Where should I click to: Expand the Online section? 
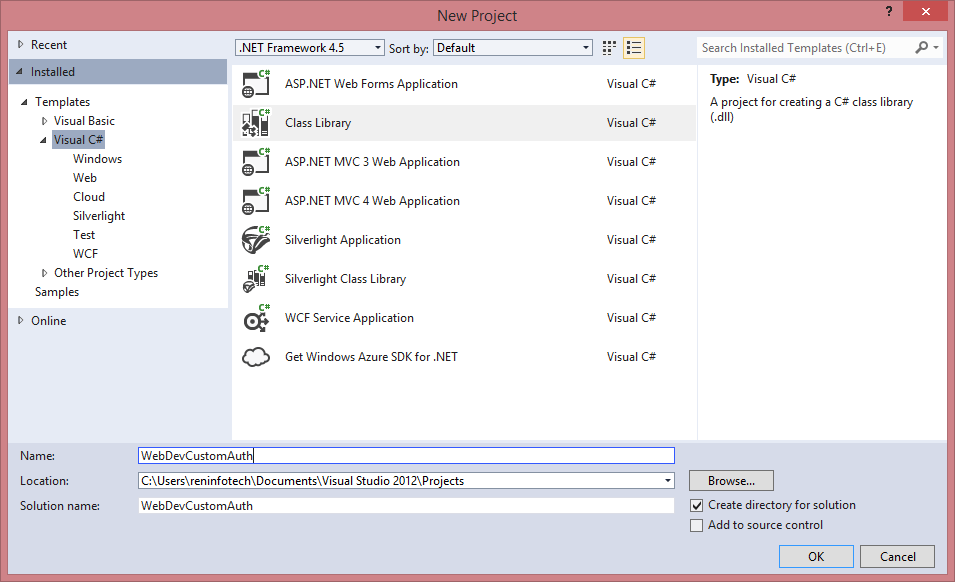point(20,320)
